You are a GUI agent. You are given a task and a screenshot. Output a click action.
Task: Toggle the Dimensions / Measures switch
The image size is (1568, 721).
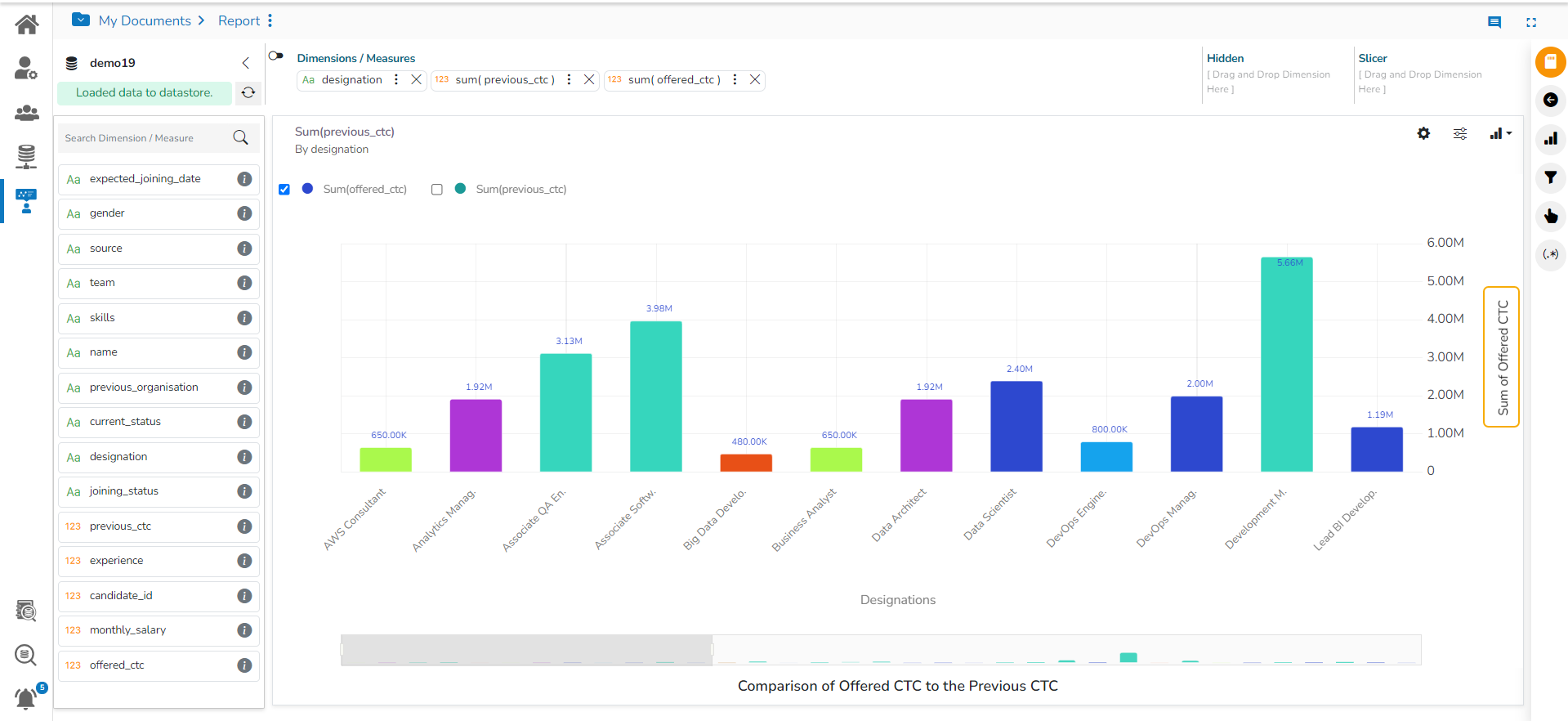click(x=276, y=56)
